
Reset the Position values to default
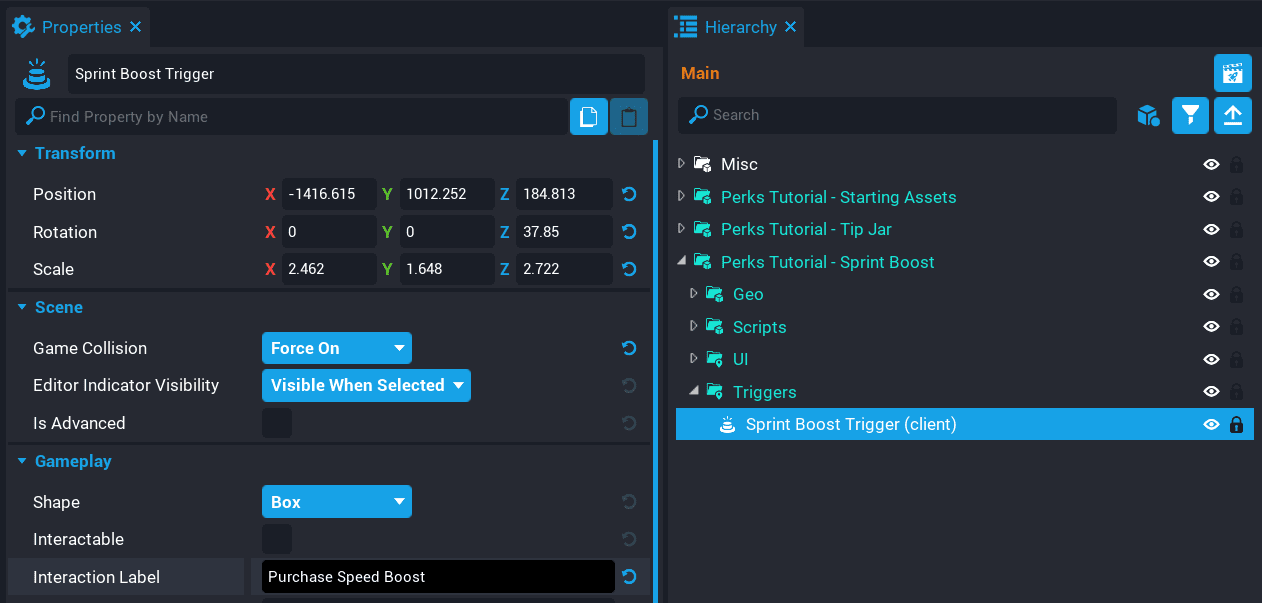[629, 194]
